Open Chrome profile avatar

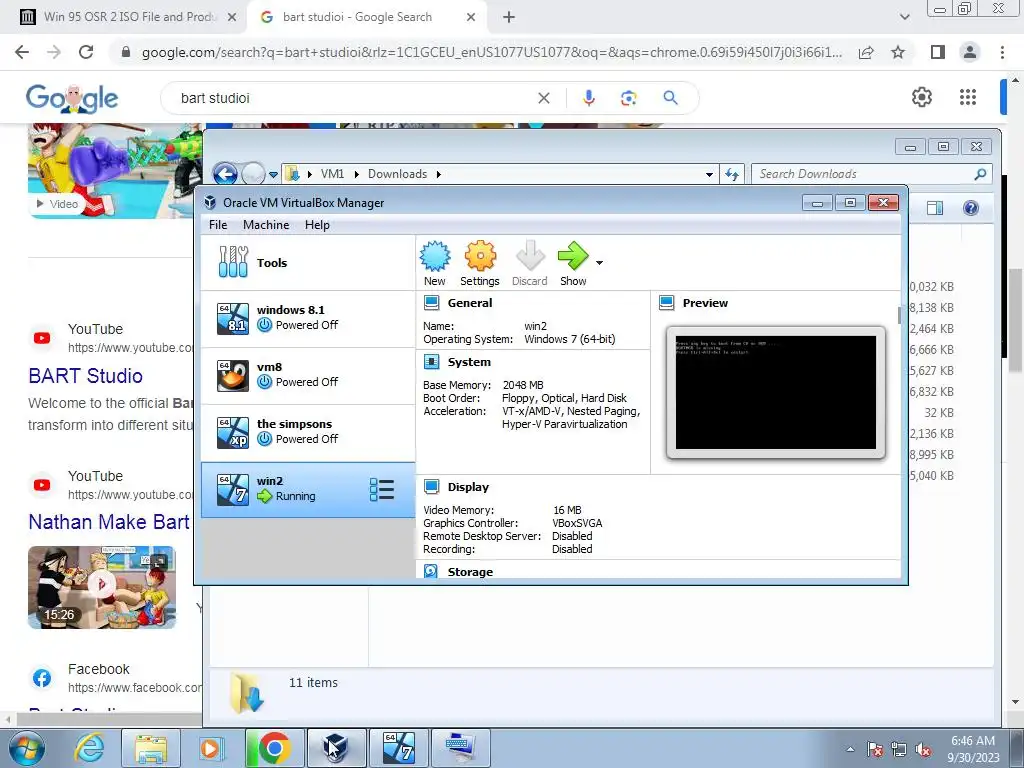(970, 52)
